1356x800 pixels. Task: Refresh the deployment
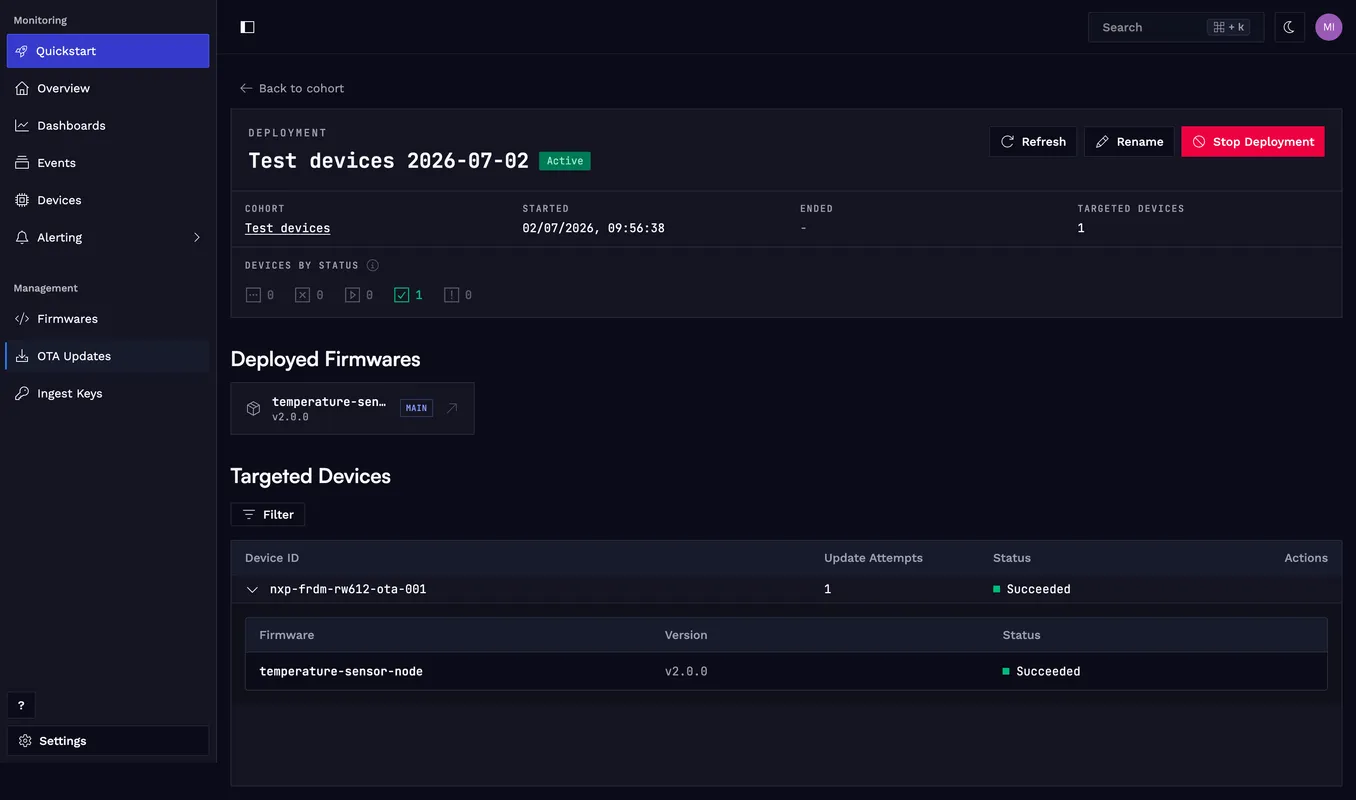pos(1033,141)
